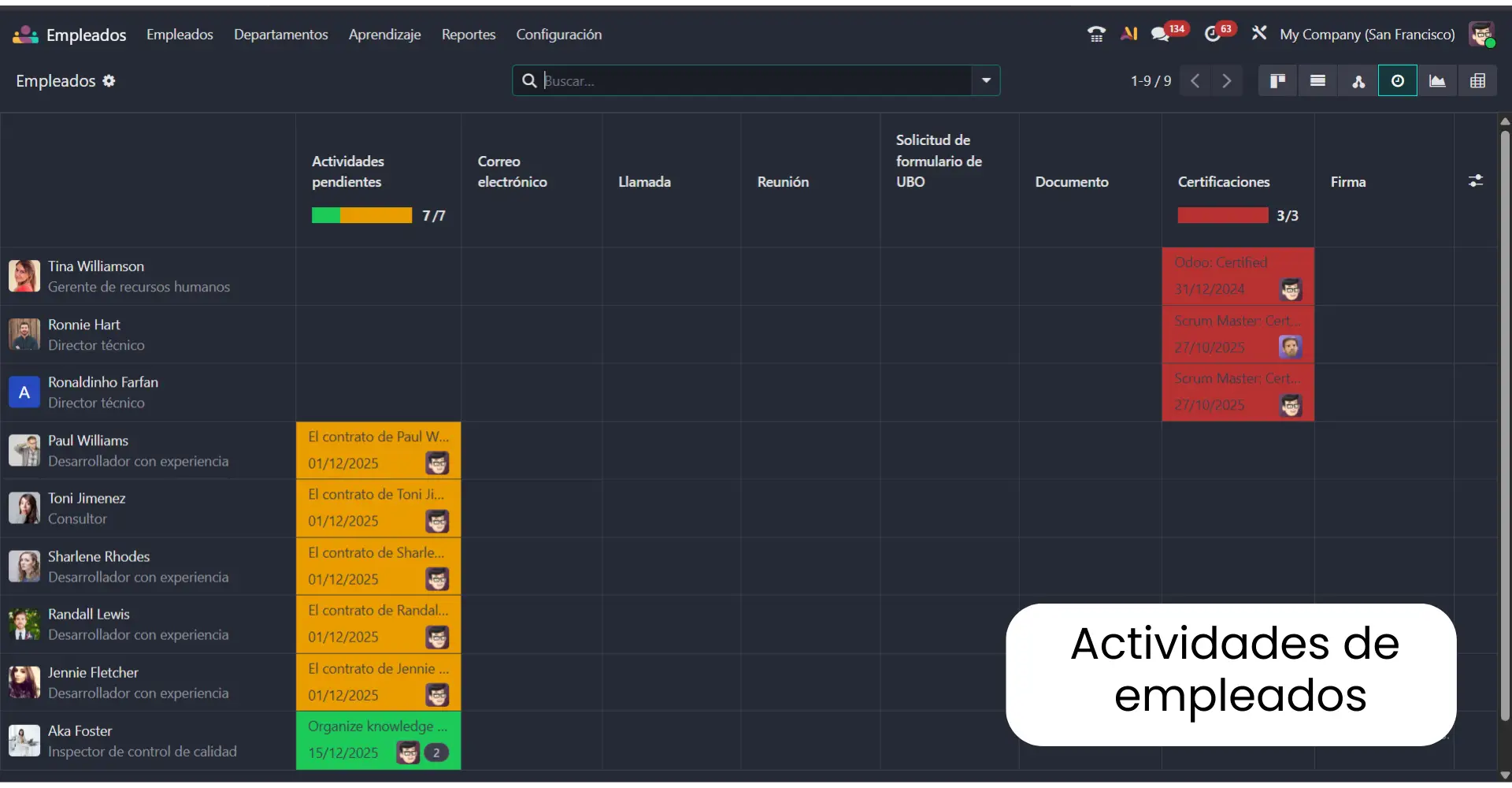
Task: Open the VoIP phone panel
Action: pos(1096,34)
